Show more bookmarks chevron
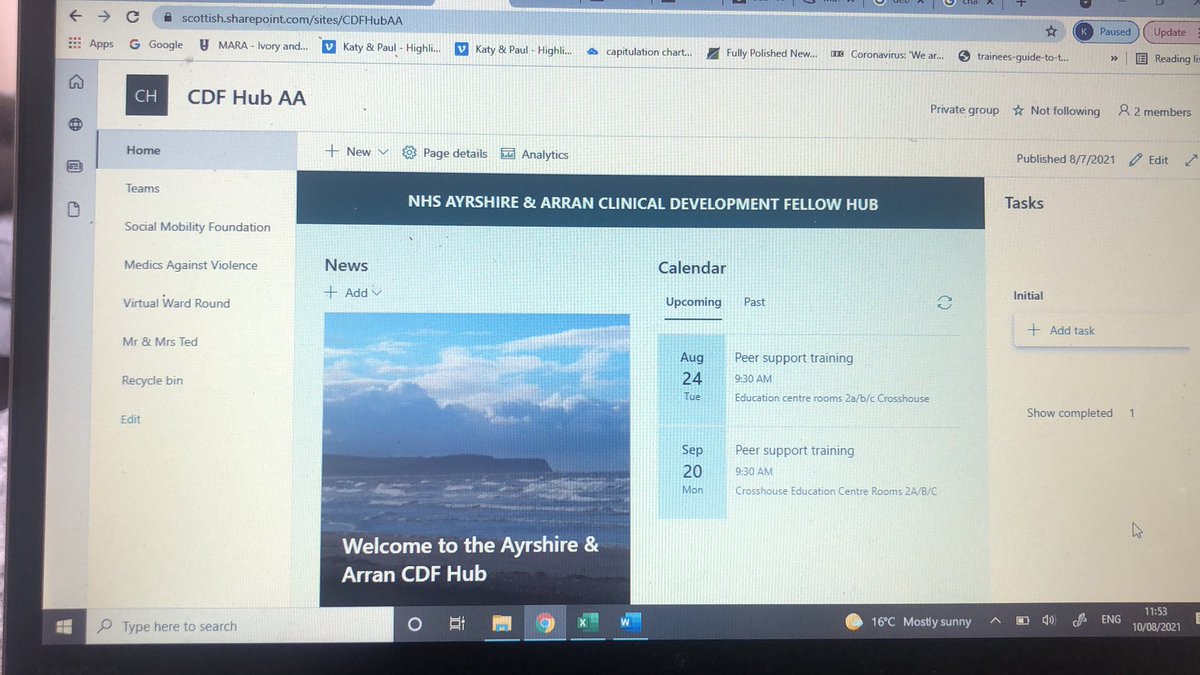 [1114, 58]
